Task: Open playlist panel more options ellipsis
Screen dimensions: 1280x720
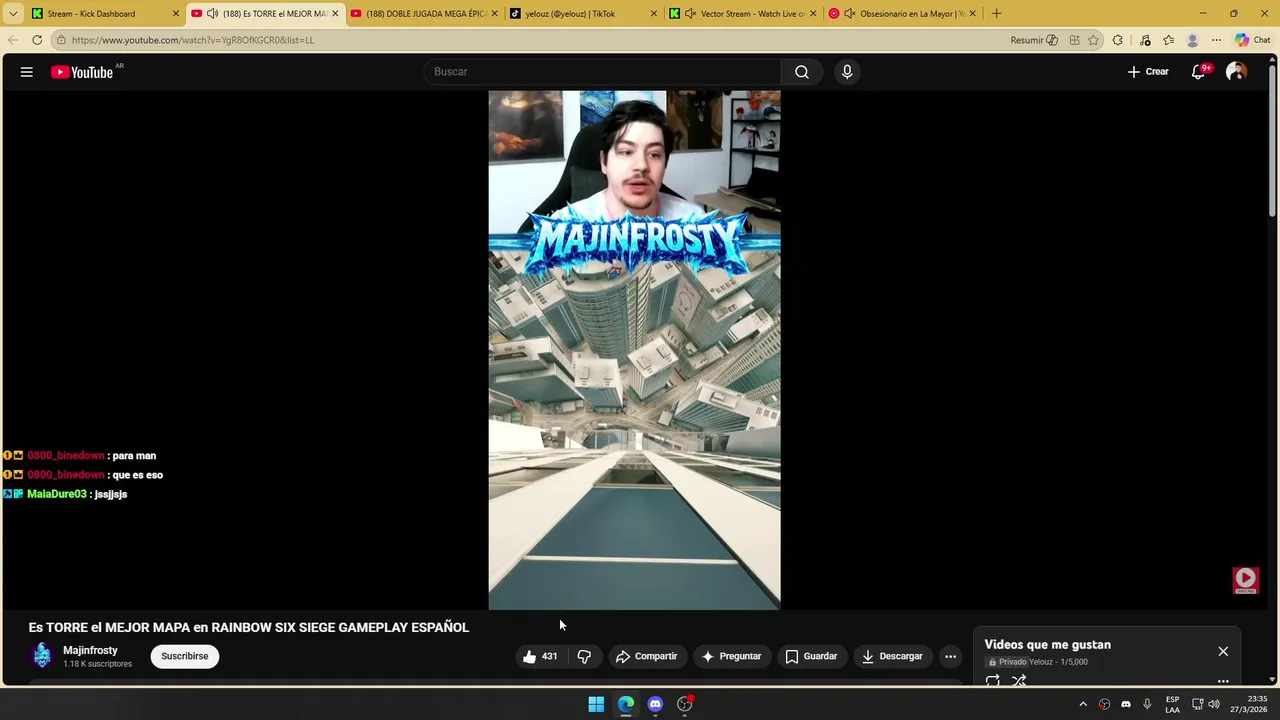Action: point(1223,680)
